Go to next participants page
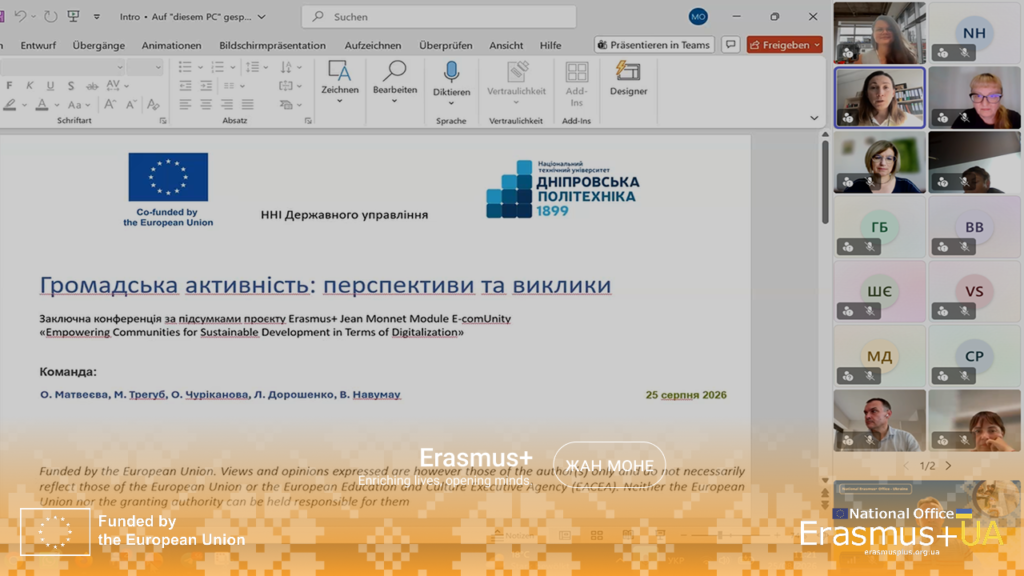The image size is (1024, 576). click(948, 466)
